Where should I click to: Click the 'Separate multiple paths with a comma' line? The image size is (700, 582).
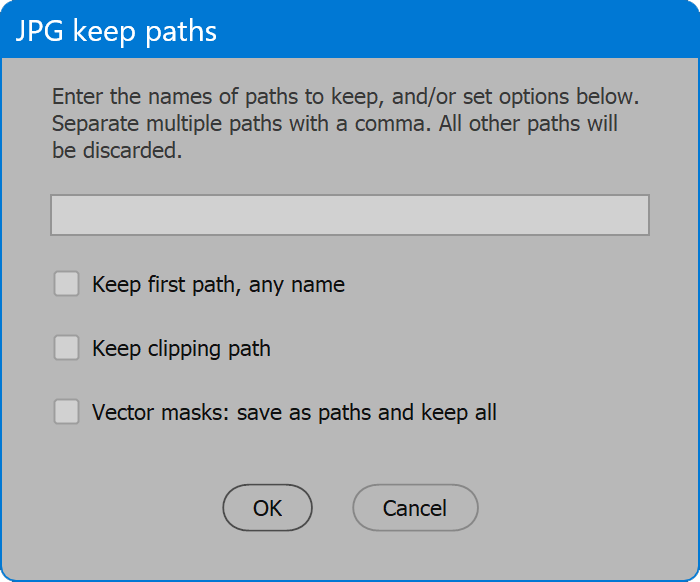coord(335,125)
